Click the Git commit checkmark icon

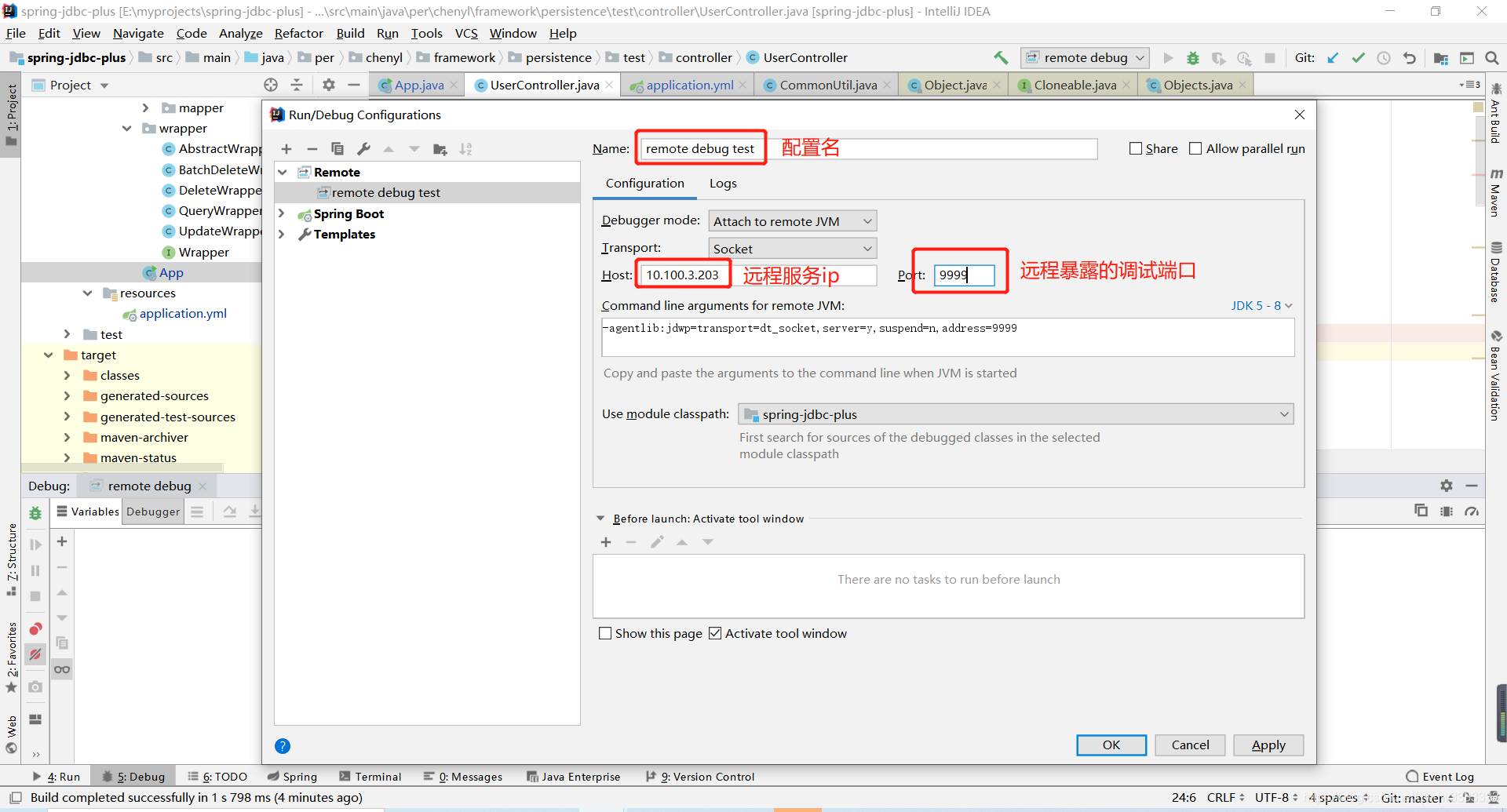[1358, 57]
